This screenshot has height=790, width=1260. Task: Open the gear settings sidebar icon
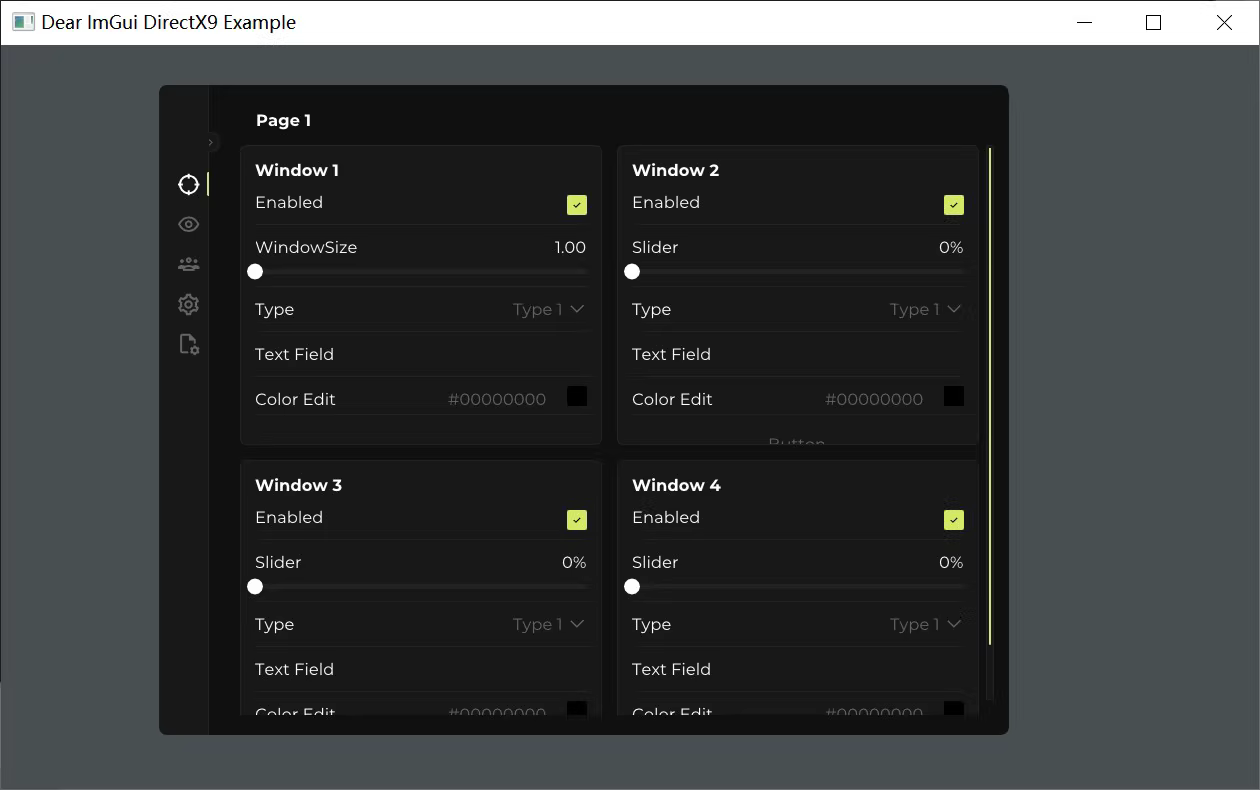(x=188, y=305)
